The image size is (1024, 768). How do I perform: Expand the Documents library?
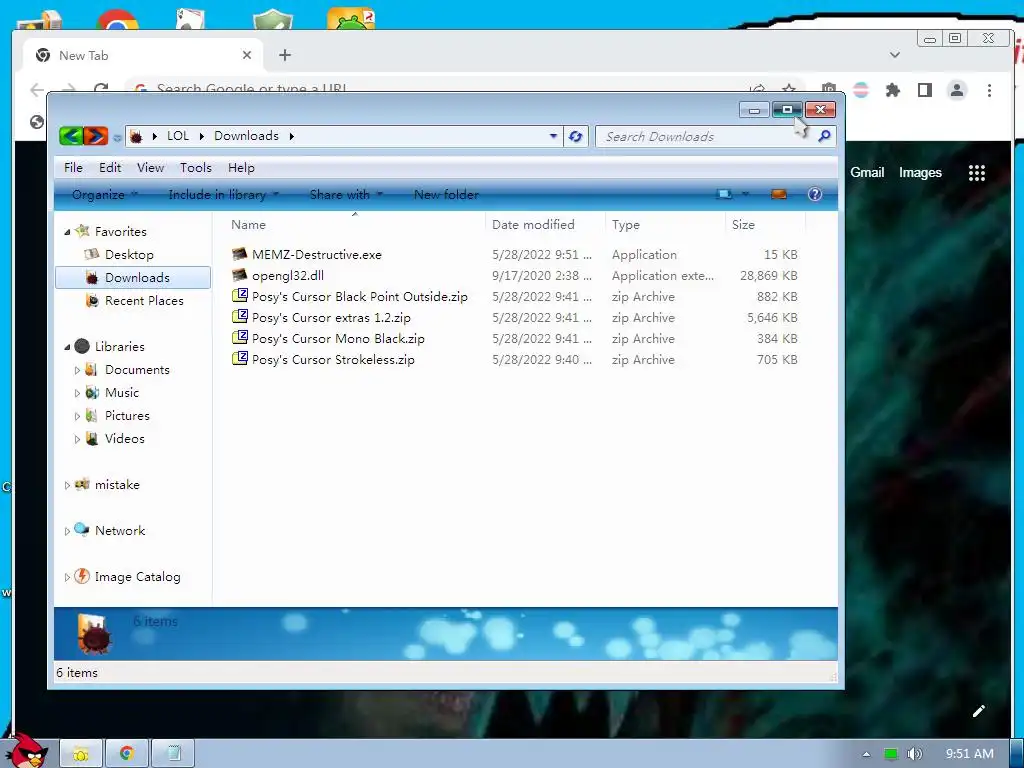click(x=77, y=370)
